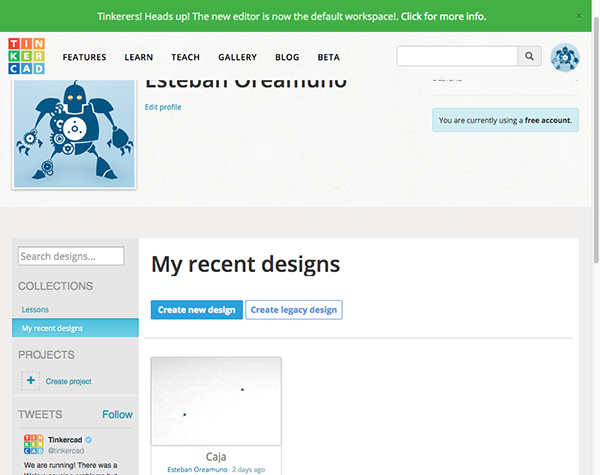Click Create legacy design button
Viewport: 600px width, 475px height.
[x=294, y=310]
